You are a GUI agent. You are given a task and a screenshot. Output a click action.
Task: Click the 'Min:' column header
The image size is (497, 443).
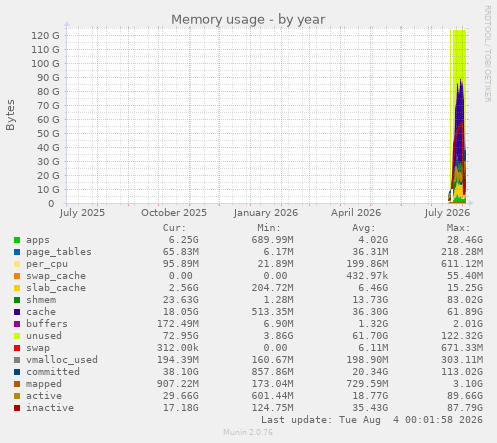click(x=269, y=228)
